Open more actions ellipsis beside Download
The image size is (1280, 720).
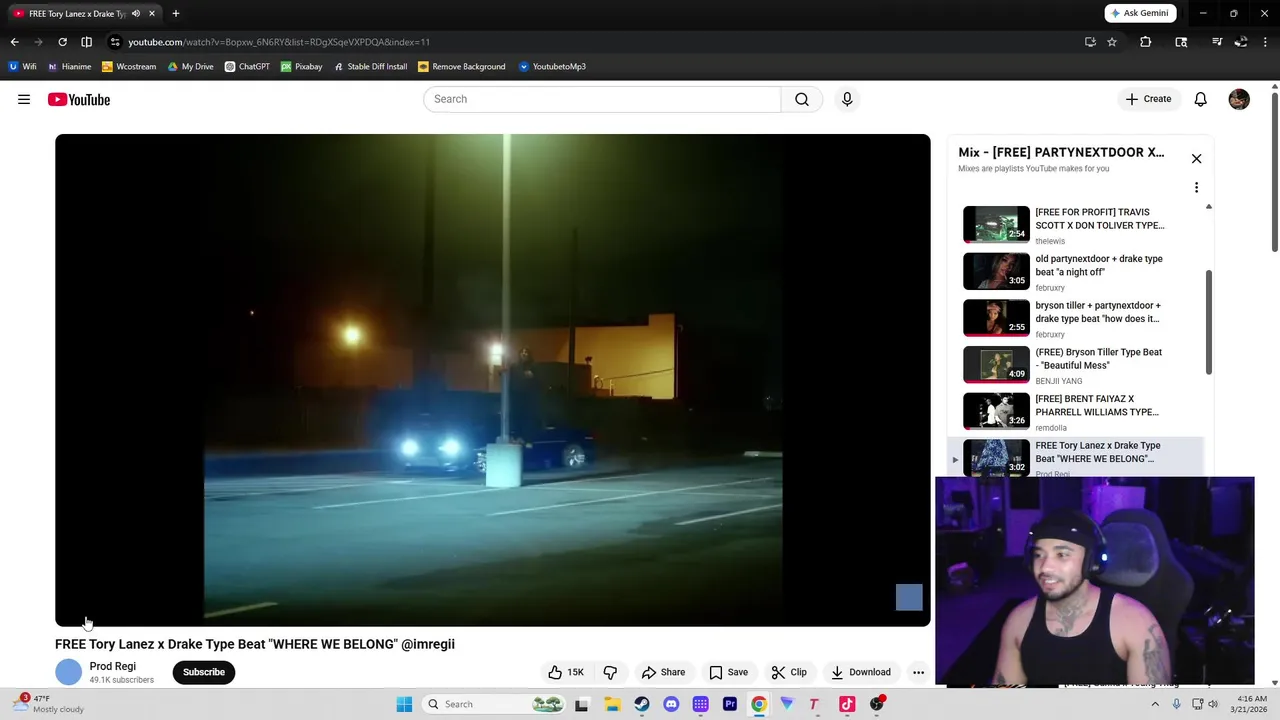coord(918,672)
